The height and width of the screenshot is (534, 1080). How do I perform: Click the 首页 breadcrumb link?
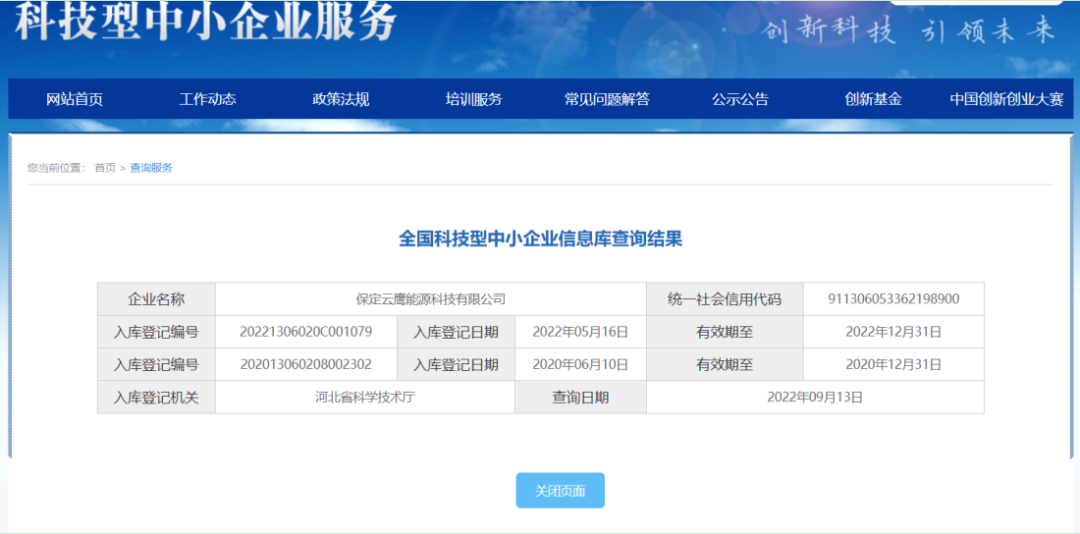tap(105, 168)
